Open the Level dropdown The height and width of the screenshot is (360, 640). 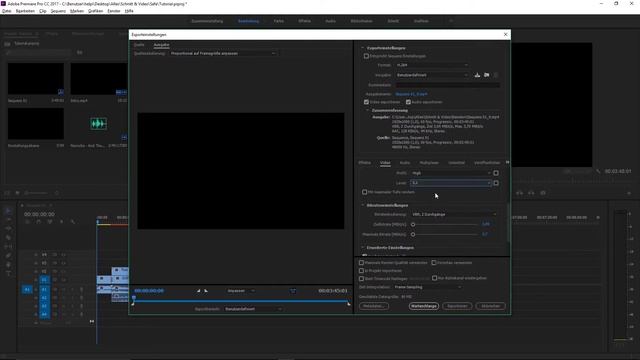pos(451,183)
